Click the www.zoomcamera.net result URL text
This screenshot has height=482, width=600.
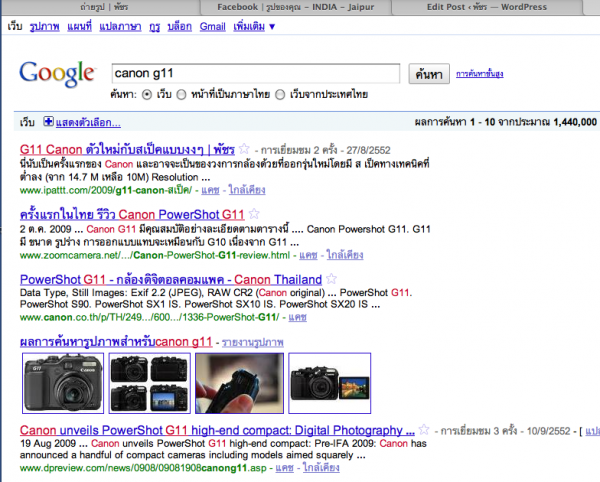coord(155,255)
